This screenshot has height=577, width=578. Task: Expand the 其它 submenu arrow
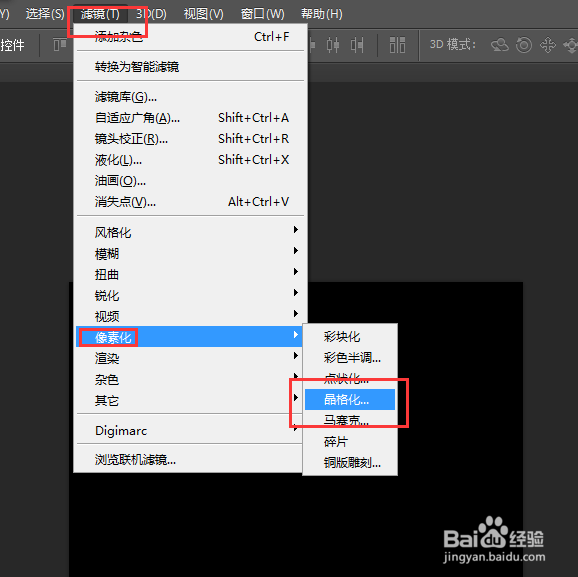pos(296,398)
